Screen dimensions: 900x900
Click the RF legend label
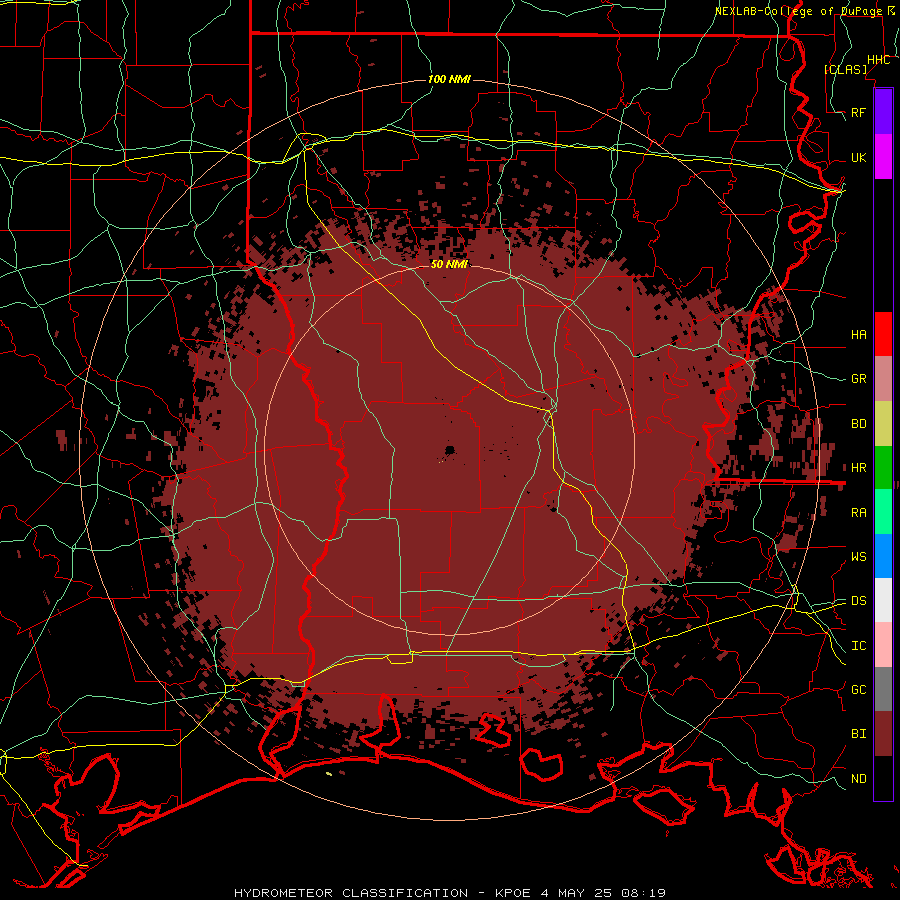pyautogui.click(x=859, y=112)
